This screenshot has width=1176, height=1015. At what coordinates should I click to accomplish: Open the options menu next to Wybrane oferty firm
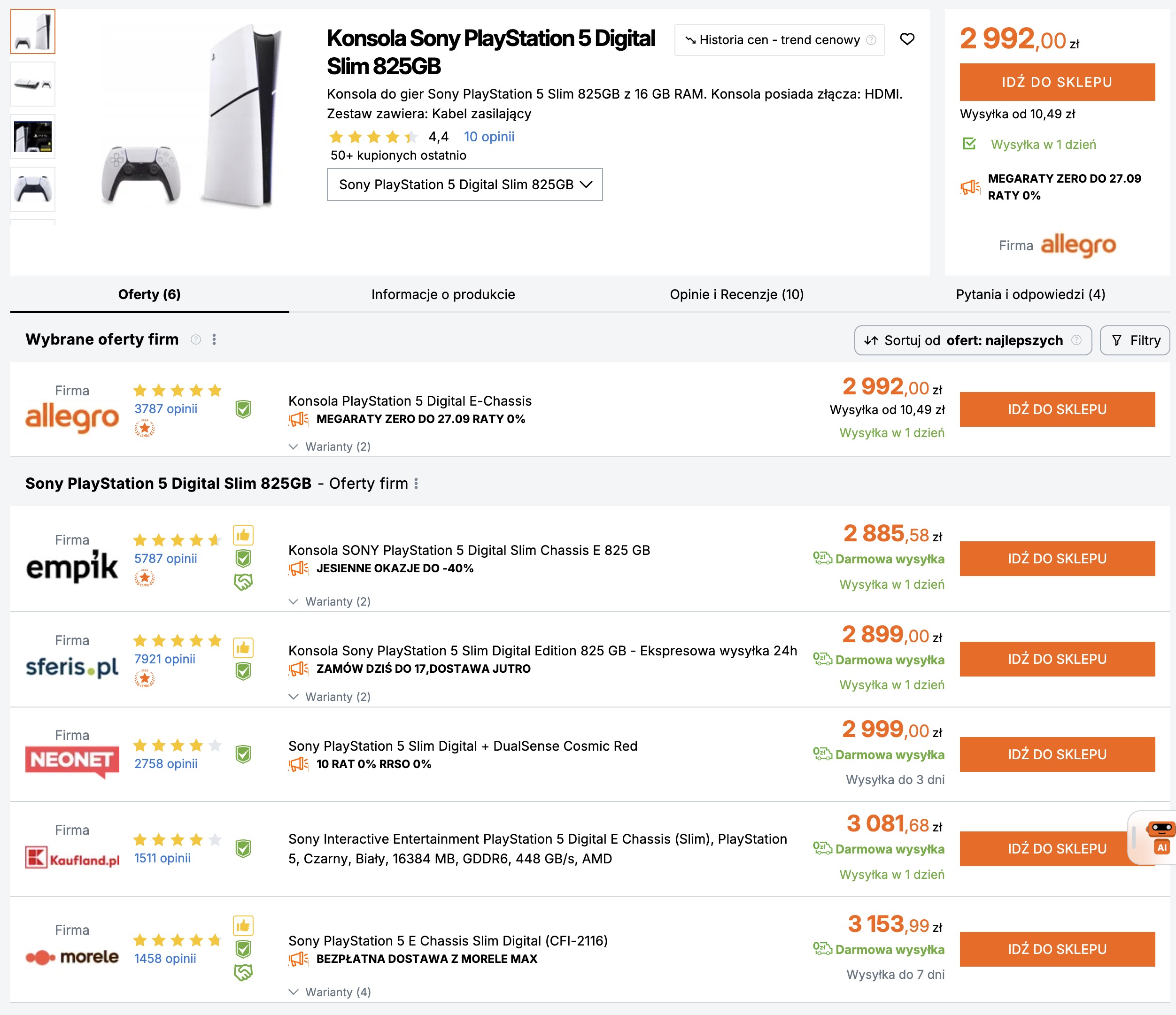(214, 339)
